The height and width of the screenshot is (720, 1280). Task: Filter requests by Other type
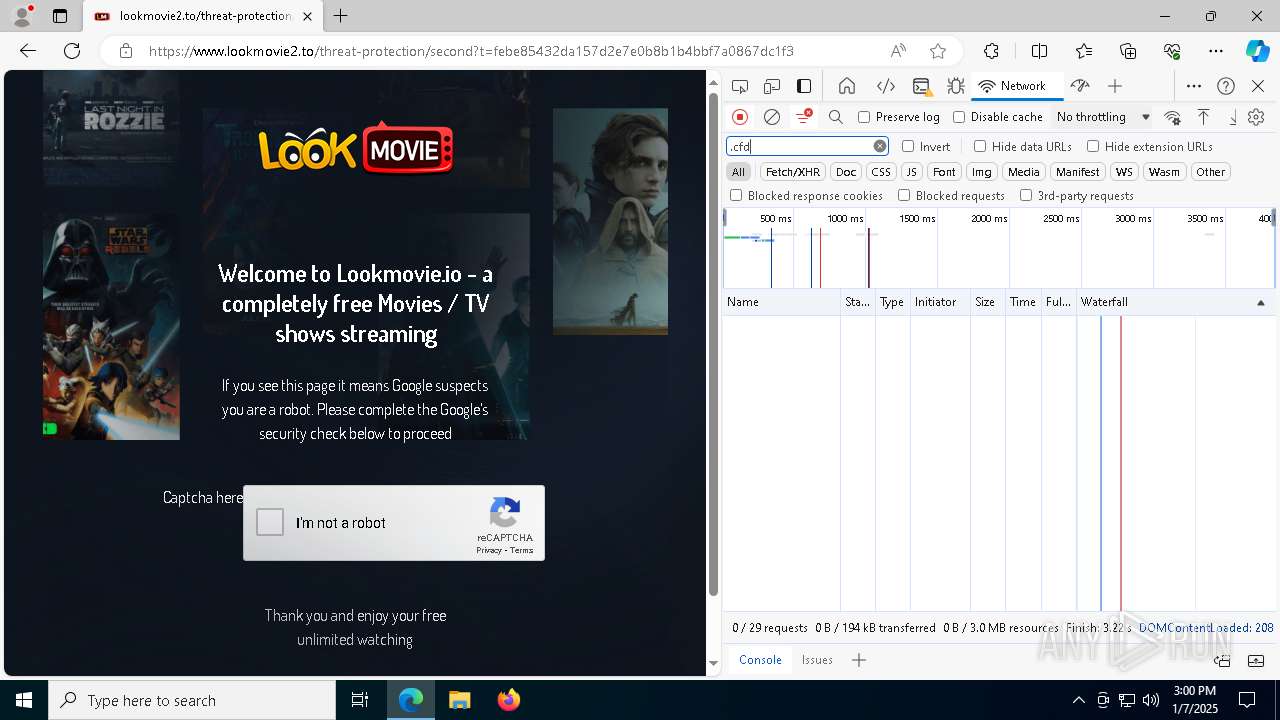1210,172
